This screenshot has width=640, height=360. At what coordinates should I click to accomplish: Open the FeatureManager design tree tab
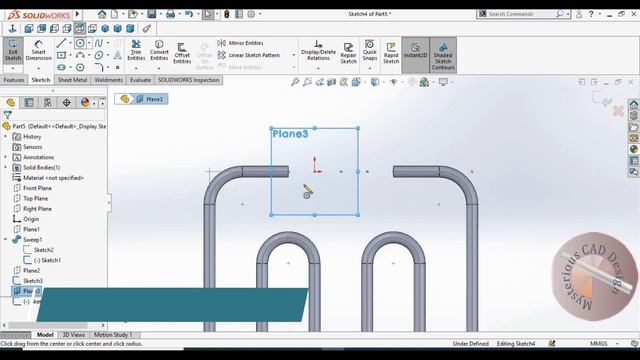(11, 102)
